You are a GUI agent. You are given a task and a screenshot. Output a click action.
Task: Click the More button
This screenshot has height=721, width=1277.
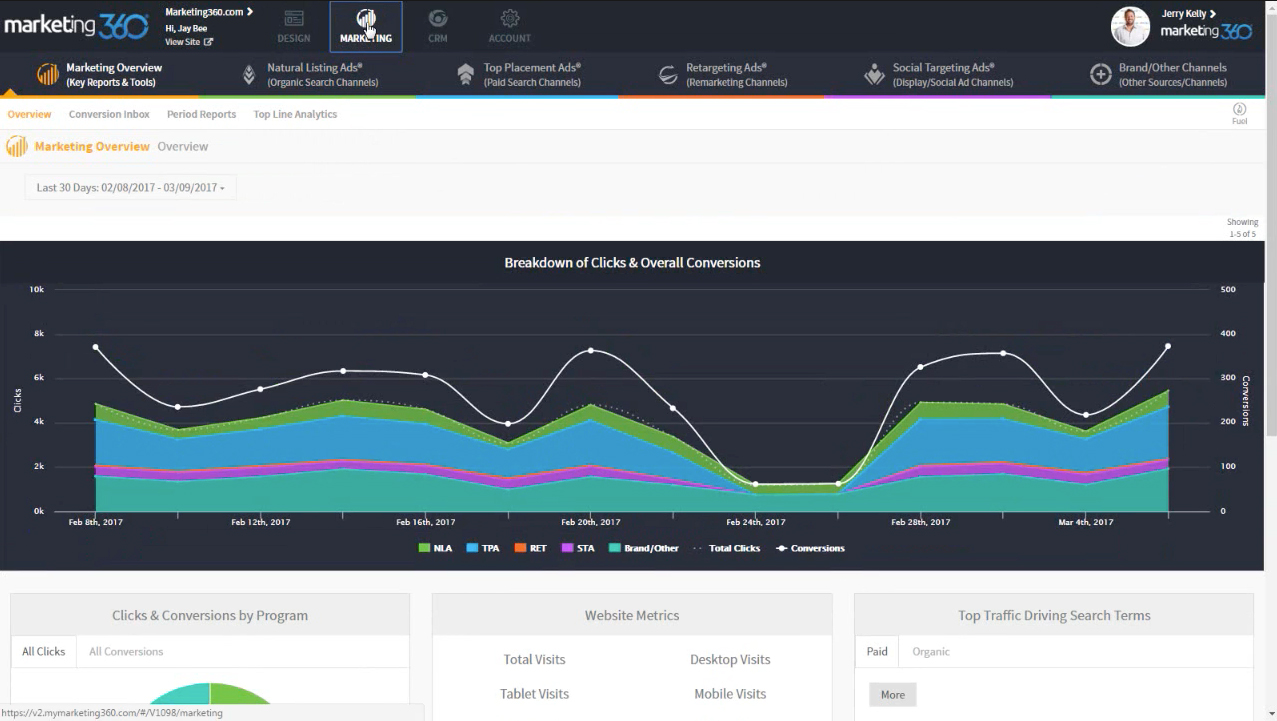coord(893,694)
